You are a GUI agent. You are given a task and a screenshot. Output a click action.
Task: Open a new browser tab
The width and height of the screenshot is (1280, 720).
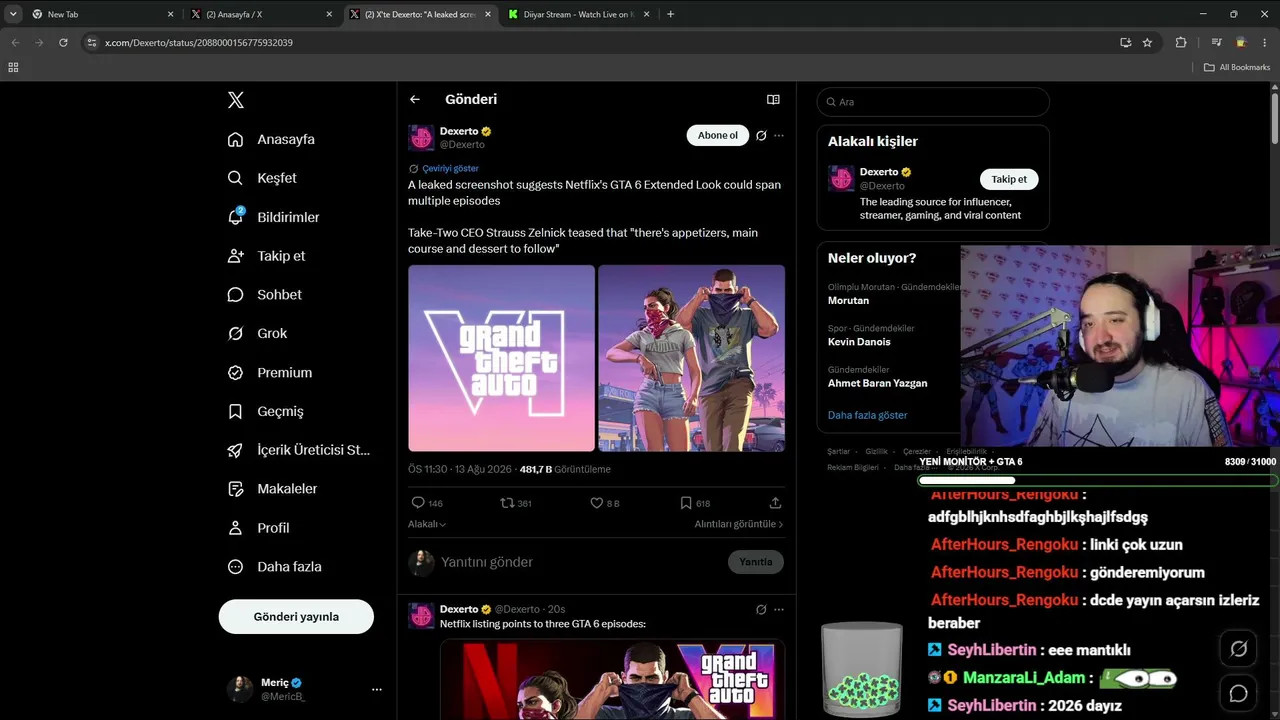point(670,14)
